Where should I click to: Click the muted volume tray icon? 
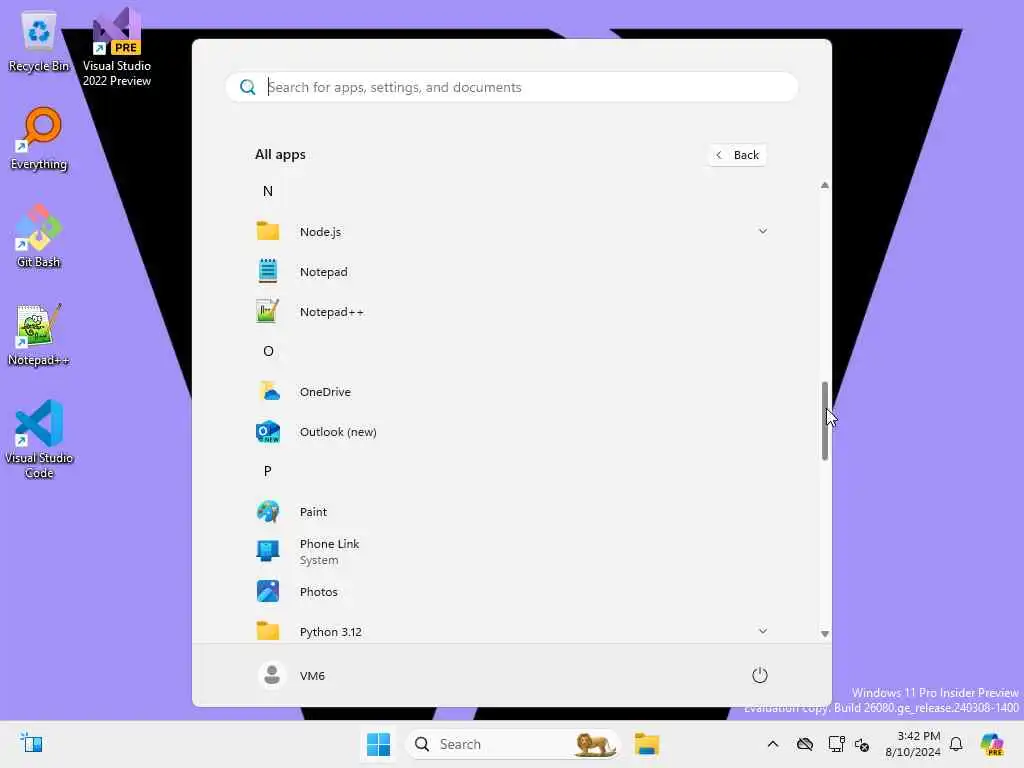click(x=862, y=744)
